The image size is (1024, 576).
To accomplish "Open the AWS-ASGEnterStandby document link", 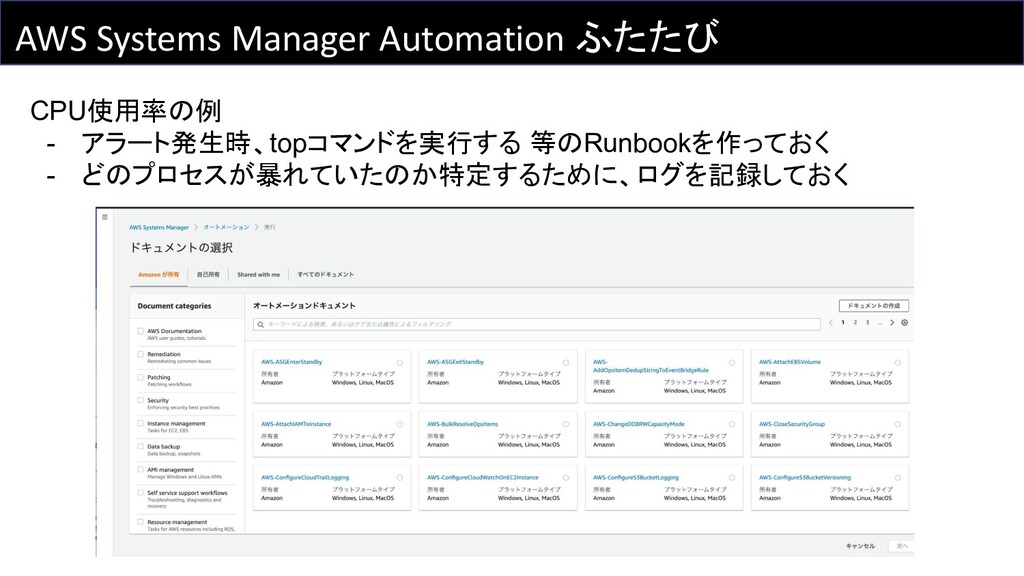I will [291, 362].
